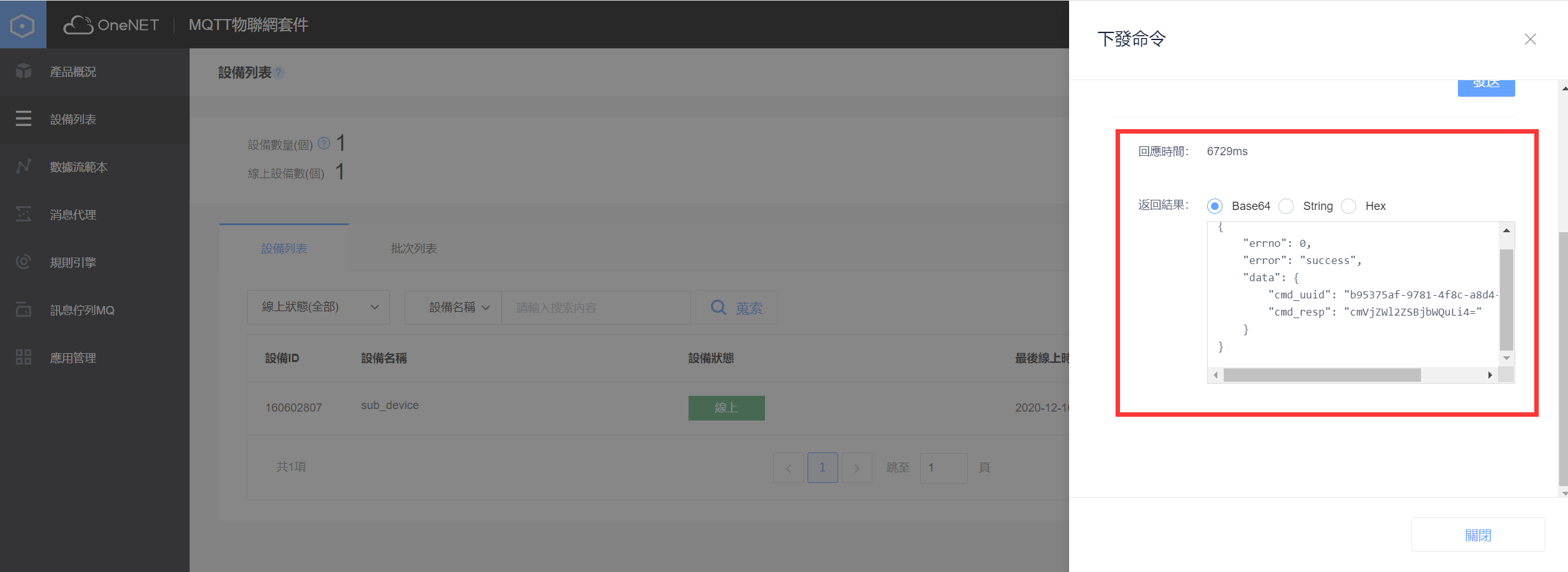The height and width of the screenshot is (572, 1568).
Task: Click MQTT物聯網套件 header title
Action: (249, 25)
